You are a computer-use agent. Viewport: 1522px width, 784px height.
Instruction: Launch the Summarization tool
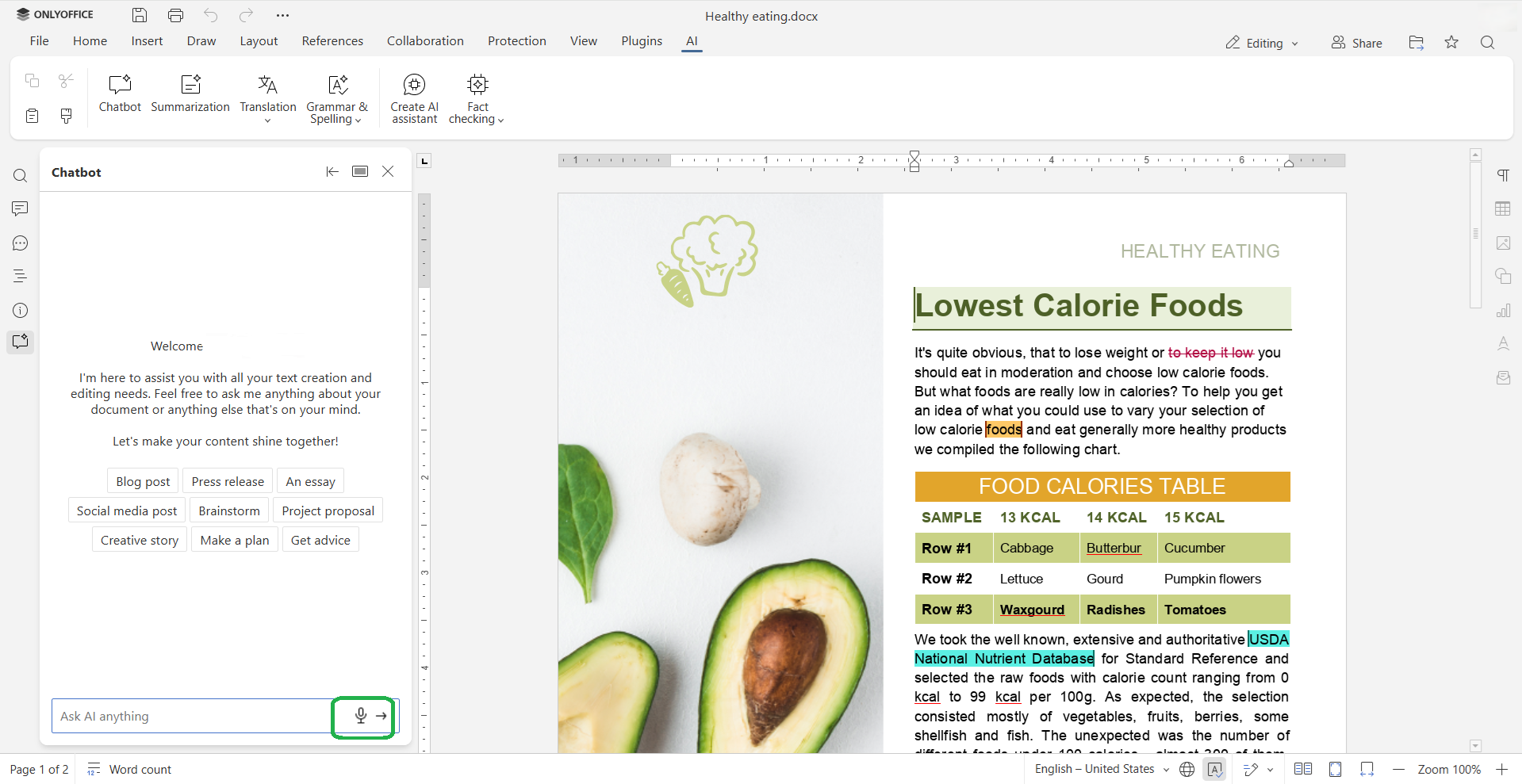click(190, 94)
